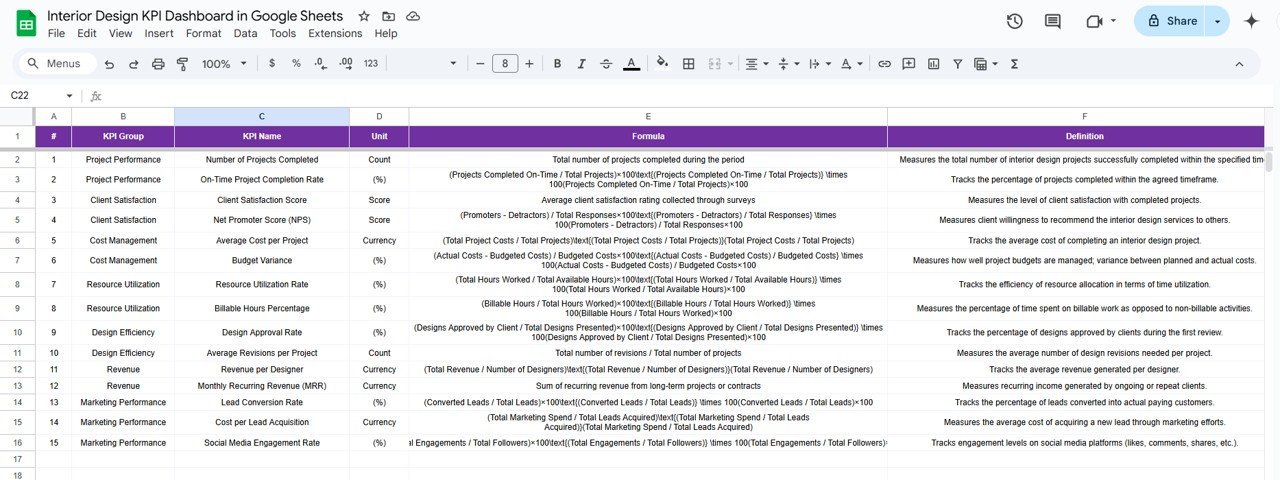Open text wrapping dropdown
The image size is (1280, 480).
coord(818,64)
